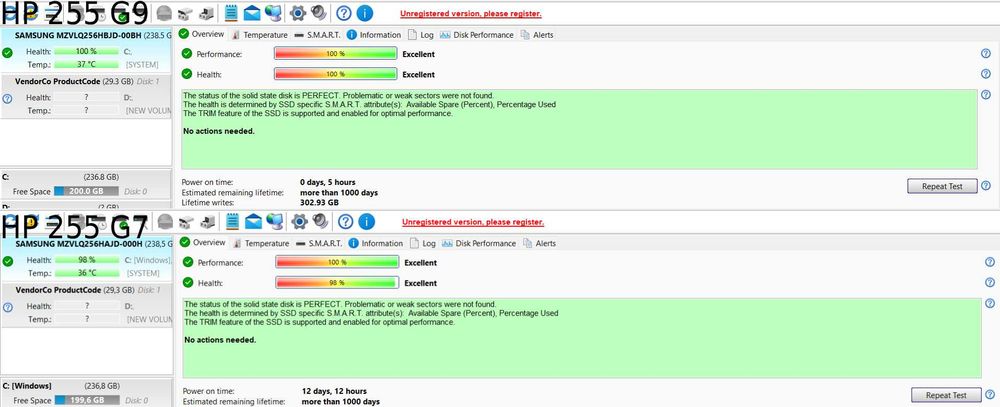Screen dimensions: 1000x407
Task: Click the e-mail envelope icon in lower toolbar
Action: point(253,221)
